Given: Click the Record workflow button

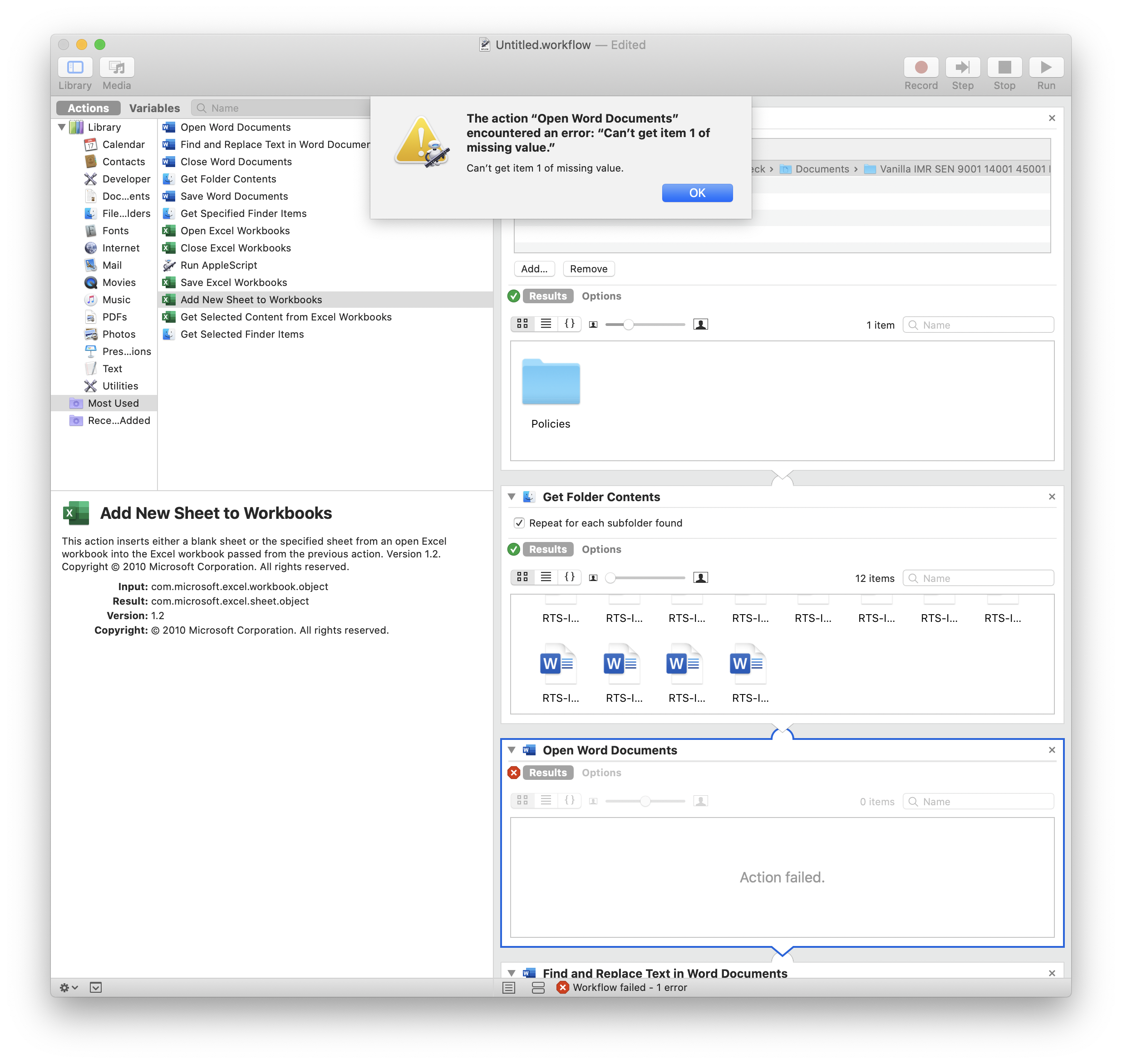Looking at the screenshot, I should tap(920, 68).
